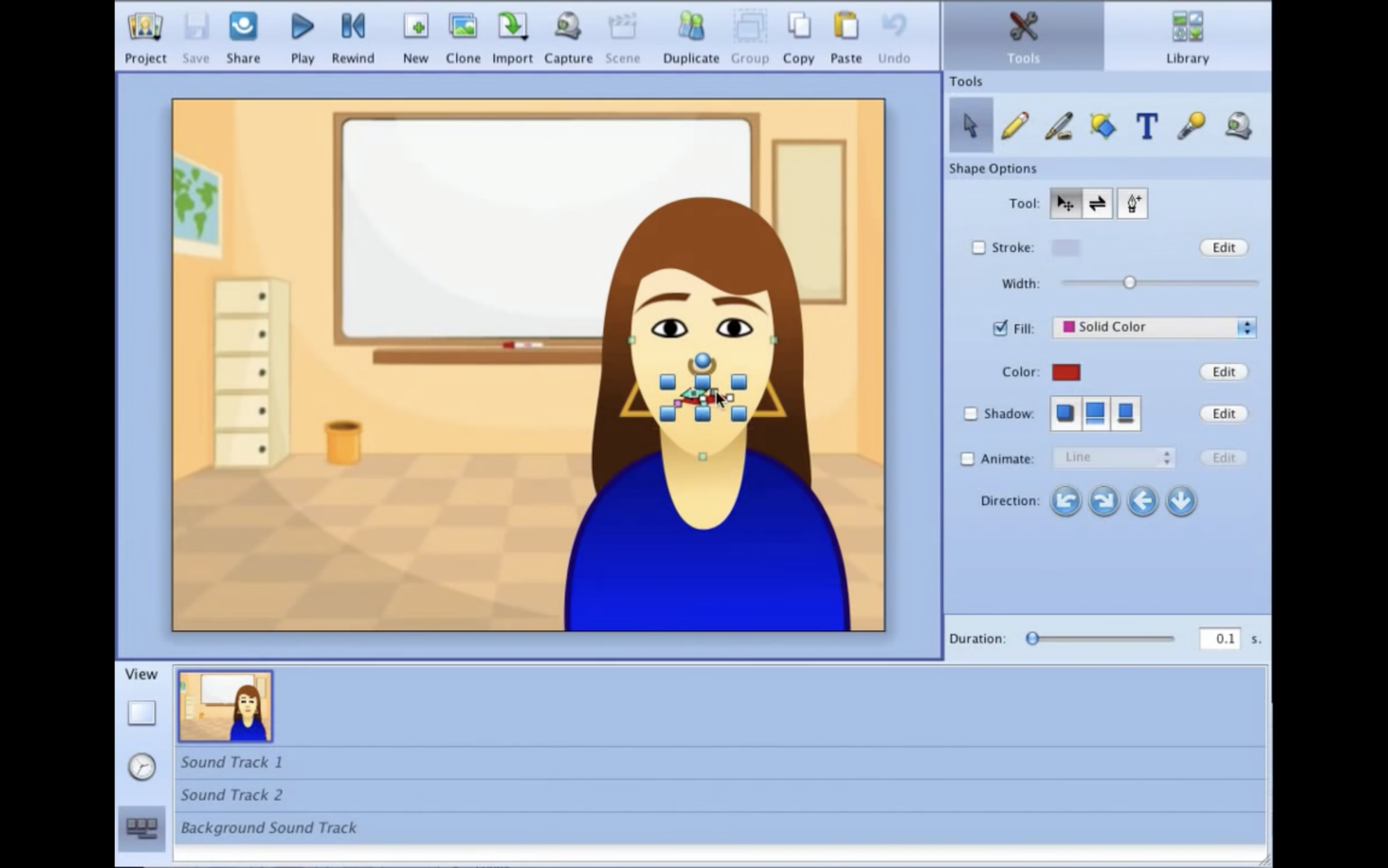The height and width of the screenshot is (868, 1388).
Task: Enable the Stroke checkbox
Action: click(x=979, y=247)
